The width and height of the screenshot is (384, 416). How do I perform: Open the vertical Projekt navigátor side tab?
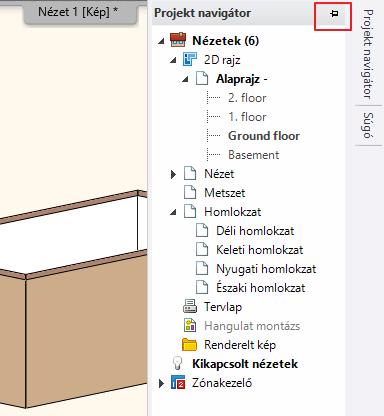pyautogui.click(x=368, y=54)
